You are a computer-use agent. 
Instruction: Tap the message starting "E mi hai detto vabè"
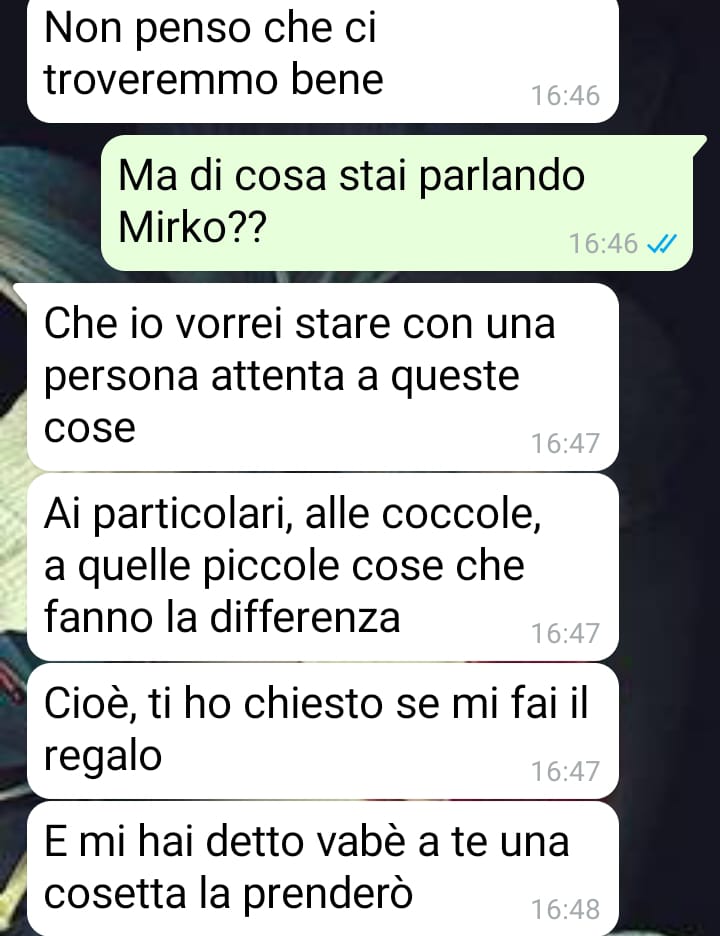323,869
